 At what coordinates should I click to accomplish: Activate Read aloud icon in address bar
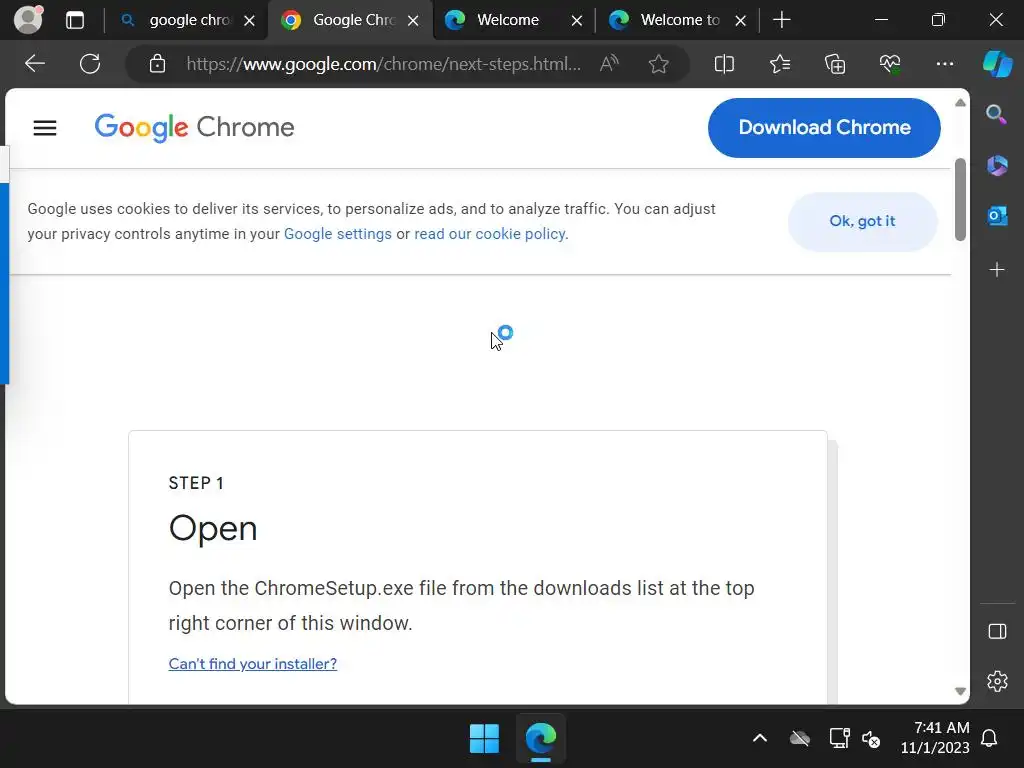point(609,63)
